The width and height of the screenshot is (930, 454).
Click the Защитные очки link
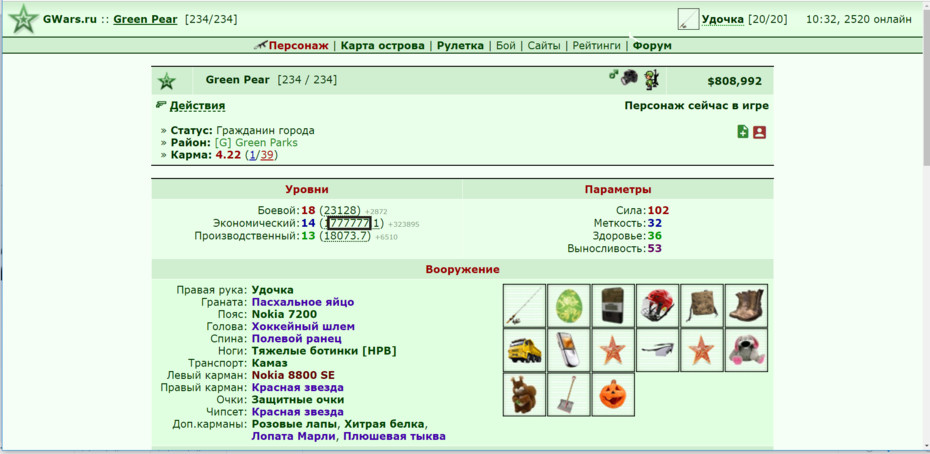[298, 399]
